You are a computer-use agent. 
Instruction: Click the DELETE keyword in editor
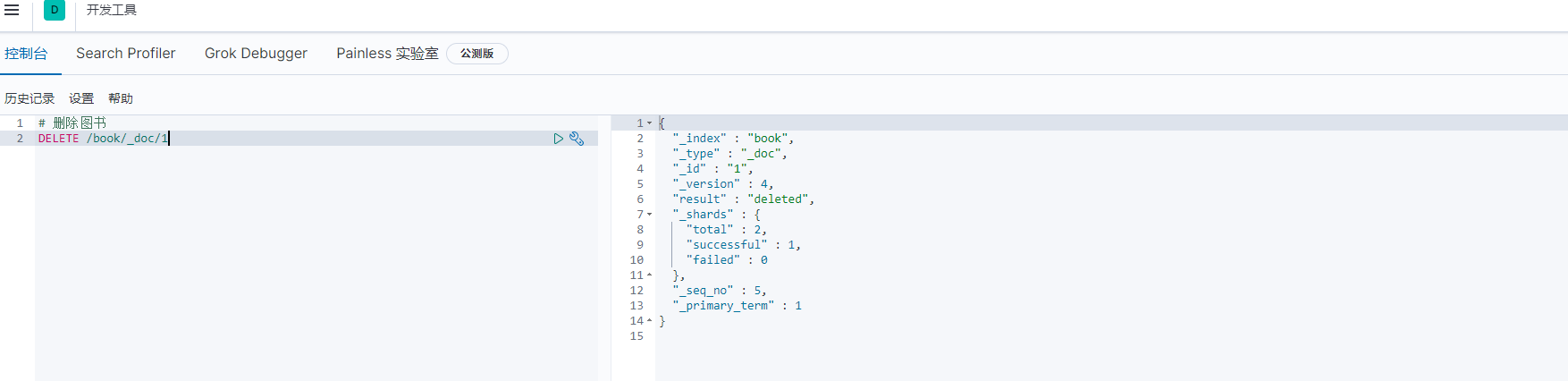(58, 139)
